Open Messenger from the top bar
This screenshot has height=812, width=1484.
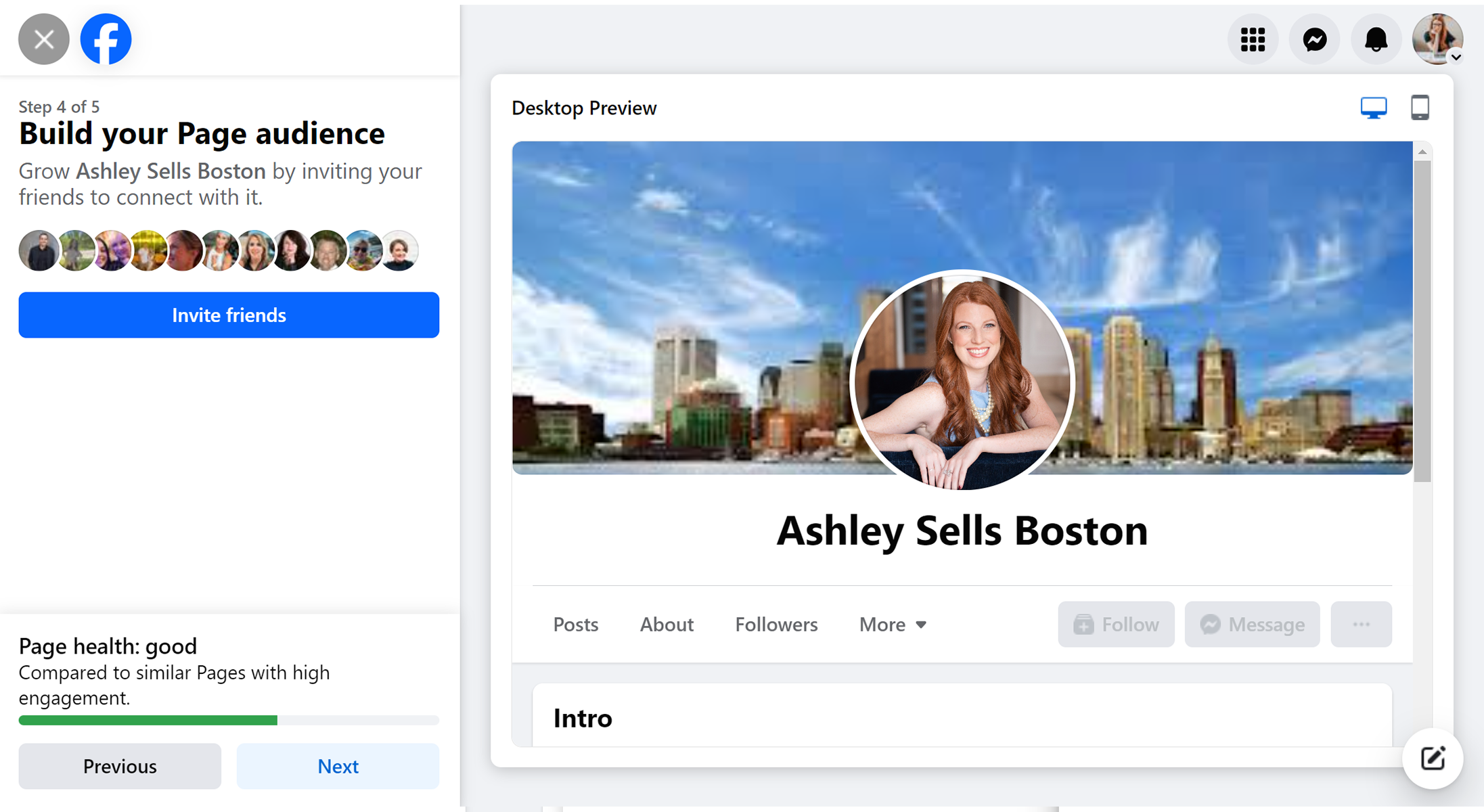[1314, 39]
